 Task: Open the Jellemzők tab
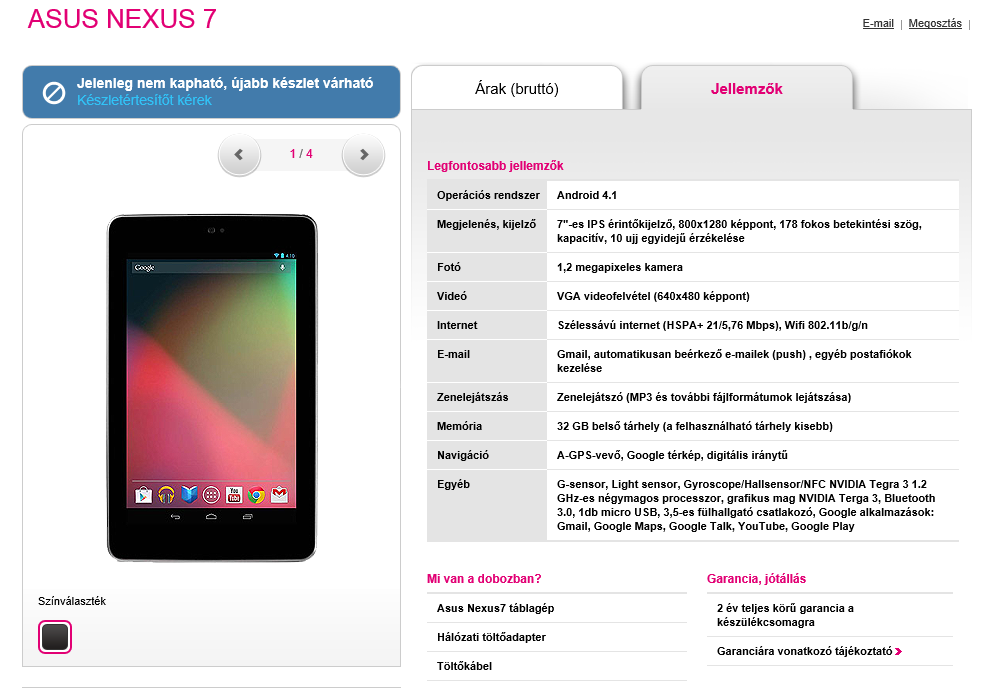(x=747, y=89)
